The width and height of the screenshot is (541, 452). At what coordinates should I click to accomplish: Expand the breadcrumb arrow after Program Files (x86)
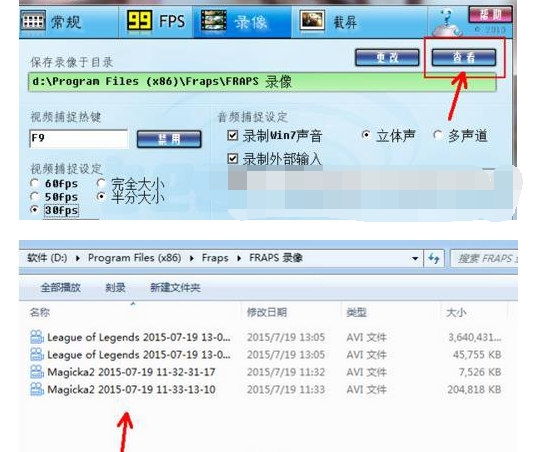click(191, 258)
